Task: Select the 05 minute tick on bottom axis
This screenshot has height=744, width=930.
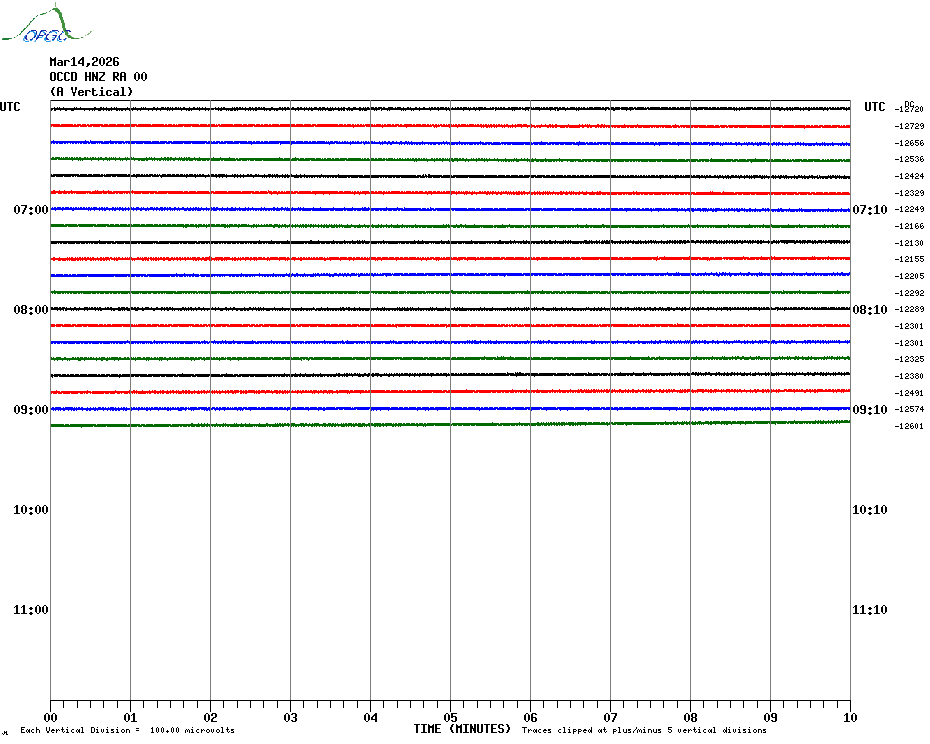Action: click(x=450, y=717)
